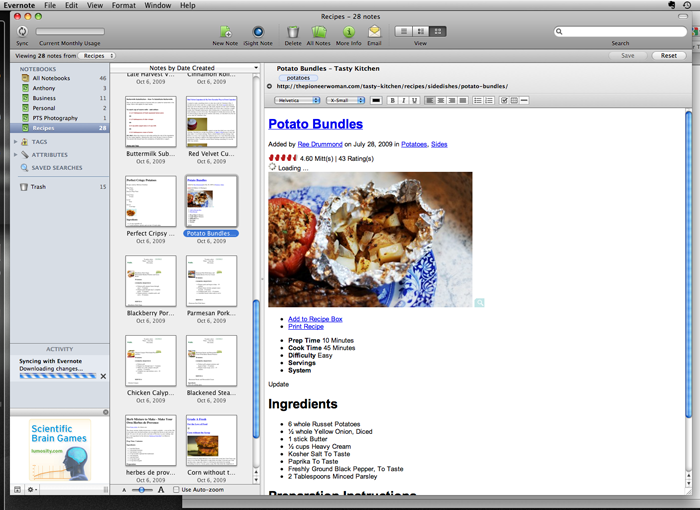Select the Red Velvet Cu... note thumbnail

[x=212, y=121]
